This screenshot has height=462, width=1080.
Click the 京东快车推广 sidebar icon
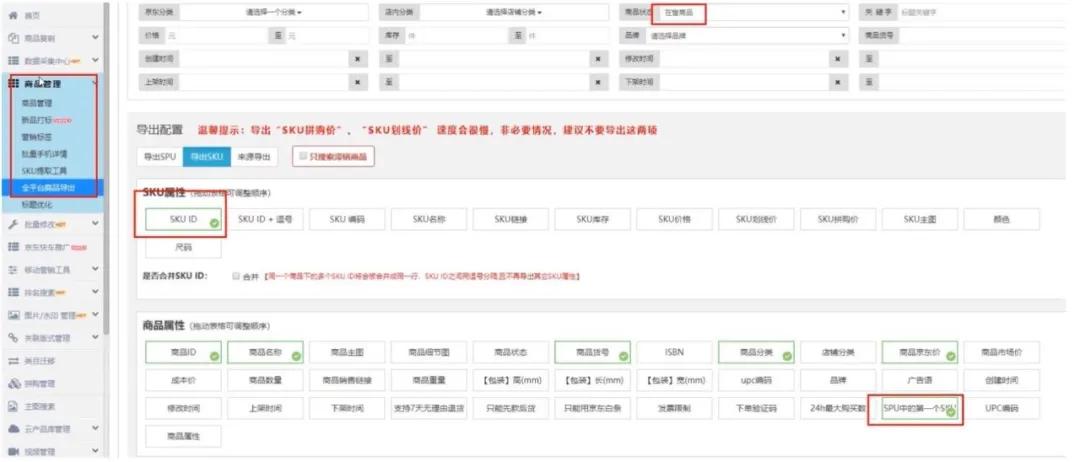click(12, 246)
